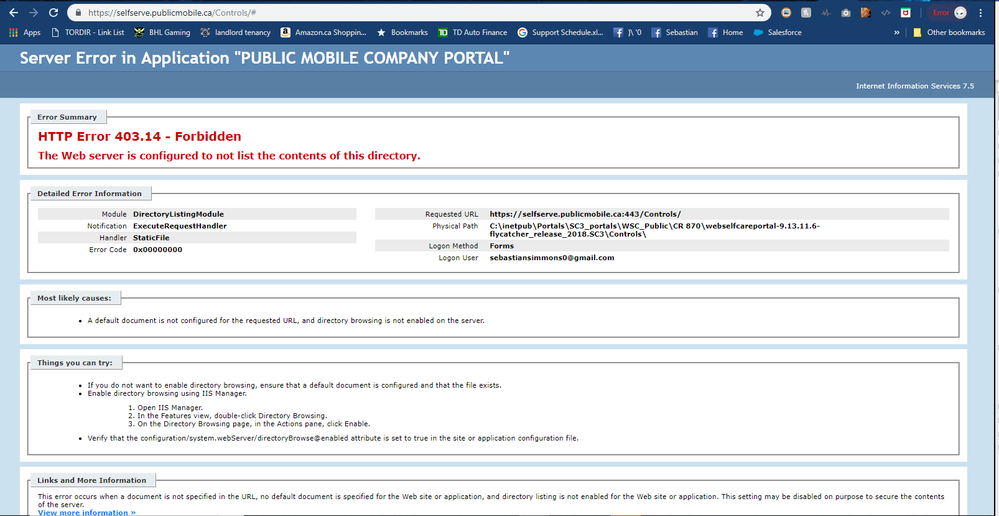Image resolution: width=999 pixels, height=516 pixels.
Task: Open the Chrome three-dot menu
Action: [x=981, y=13]
